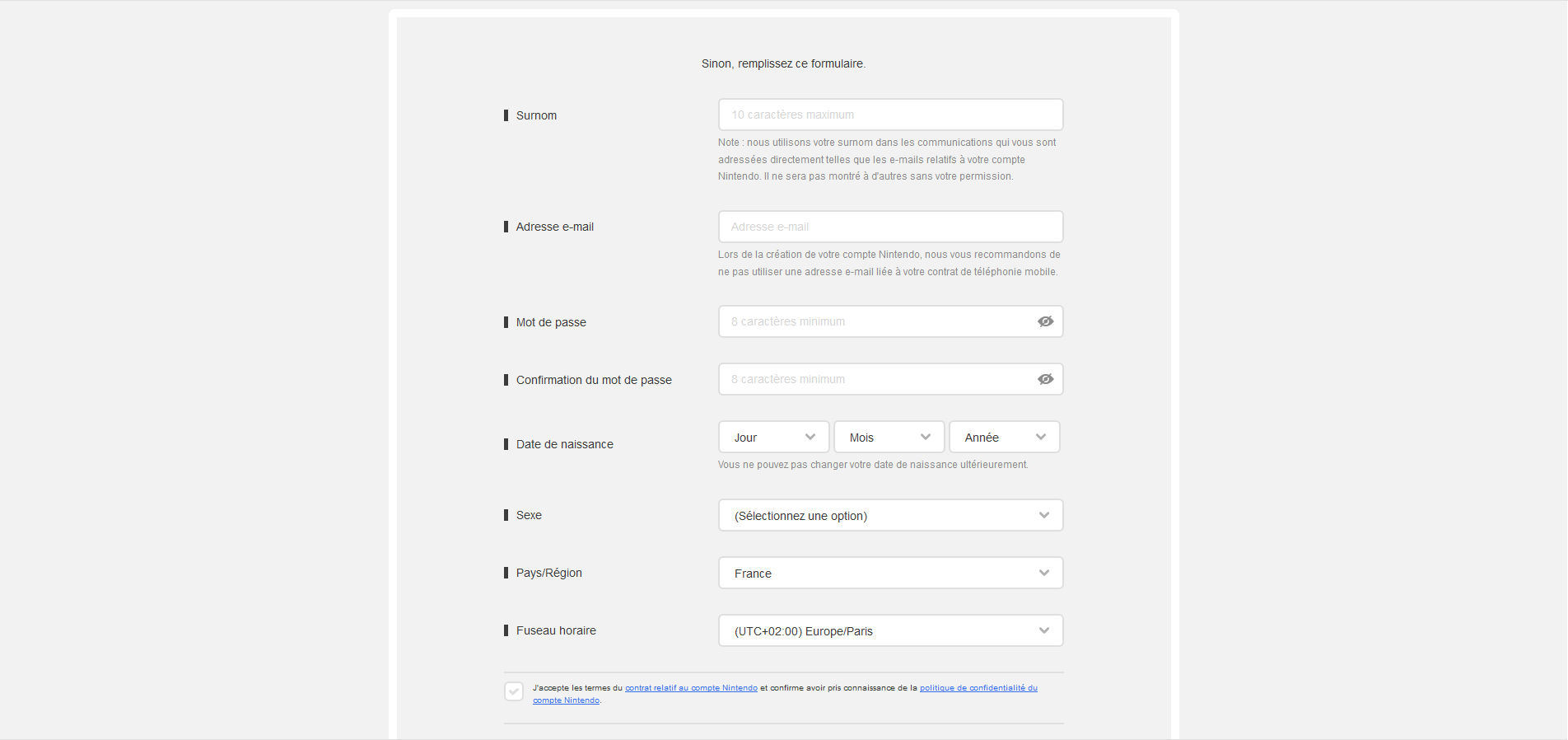Screen dimensions: 1568x740
Task: Open the Fuseau horaire dropdown
Action: tap(889, 630)
